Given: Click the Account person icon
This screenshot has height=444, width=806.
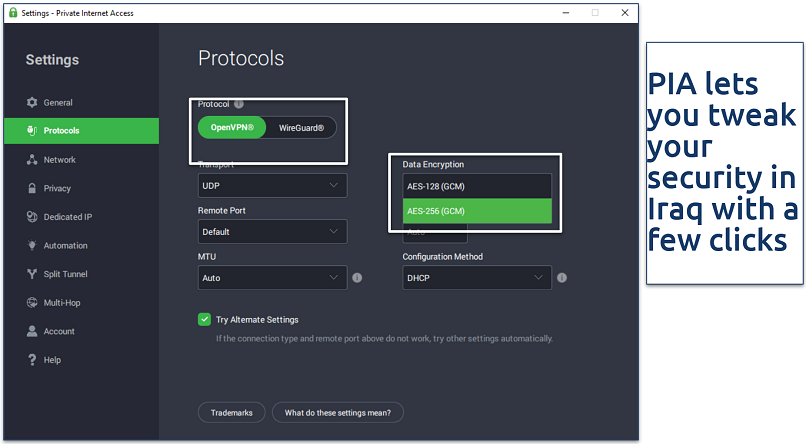Looking at the screenshot, I should [32, 331].
